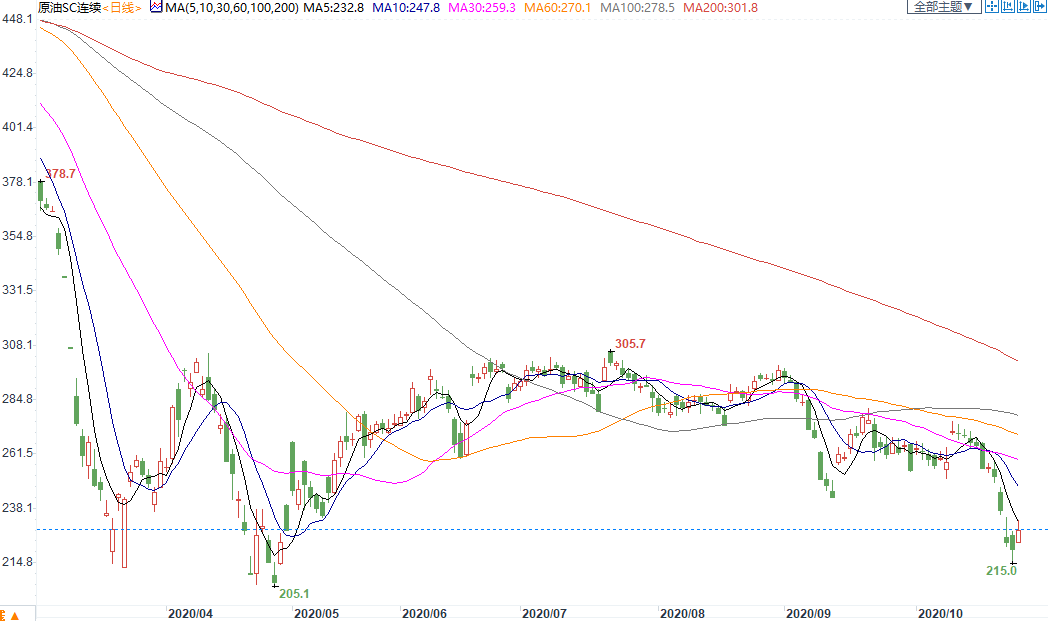Click the 原油SC连续 contract title
1048x621 pixels.
tap(70, 8)
